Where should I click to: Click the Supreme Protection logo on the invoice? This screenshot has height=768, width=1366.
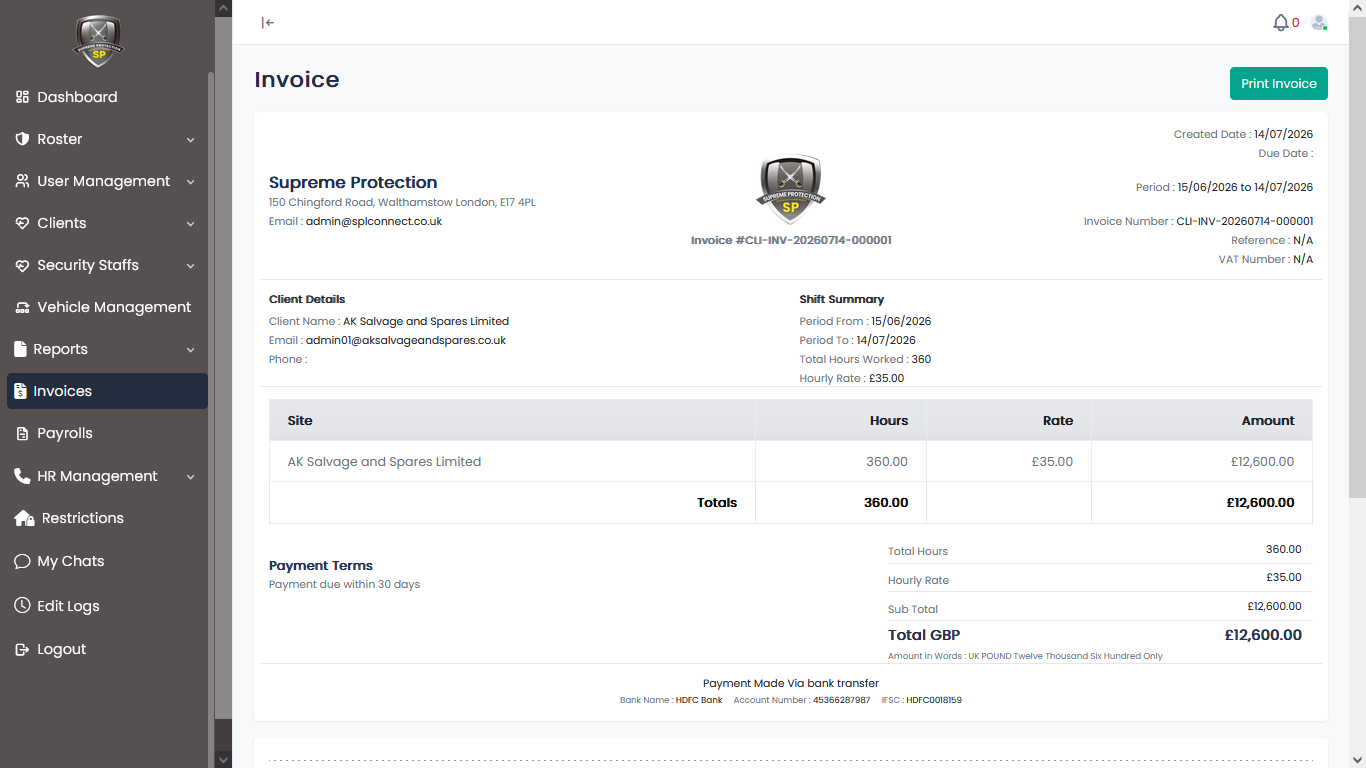[x=790, y=190]
